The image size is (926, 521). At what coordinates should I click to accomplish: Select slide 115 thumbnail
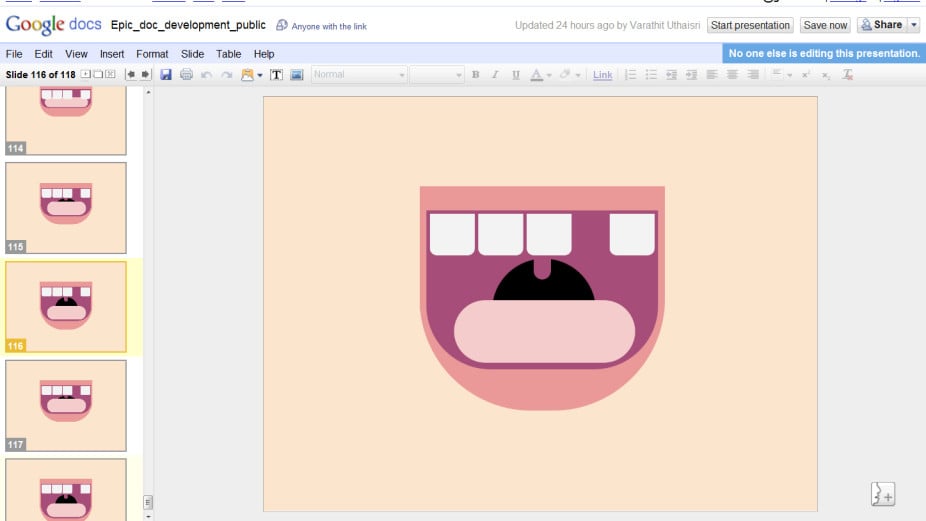pos(66,207)
